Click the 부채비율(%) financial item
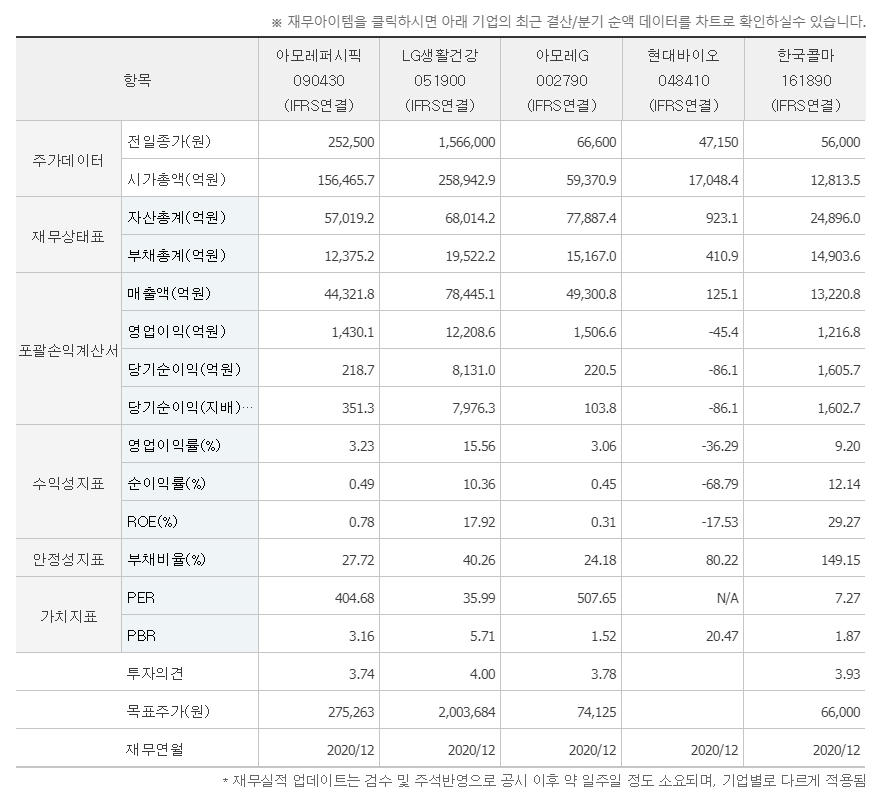This screenshot has width=878, height=792. point(166,560)
